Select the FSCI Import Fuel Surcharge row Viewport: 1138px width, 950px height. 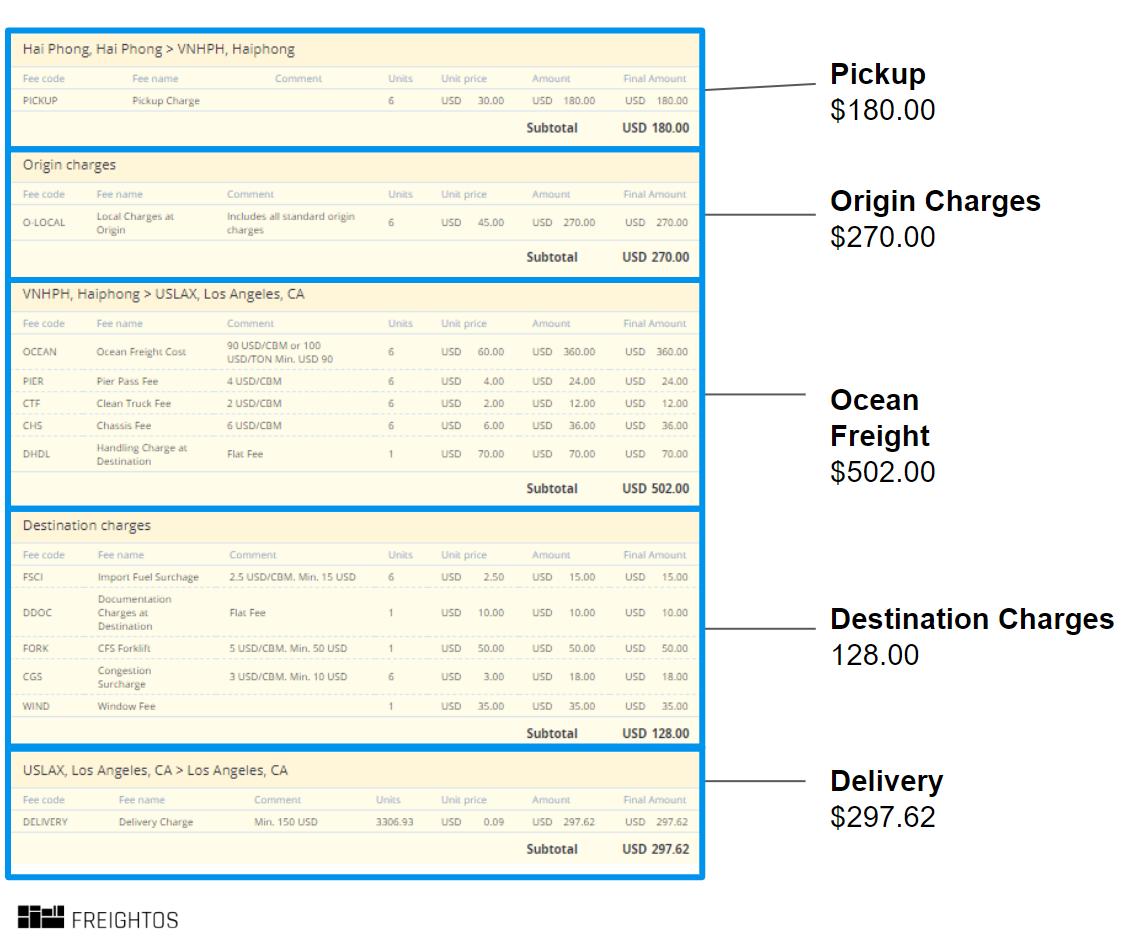click(300, 577)
